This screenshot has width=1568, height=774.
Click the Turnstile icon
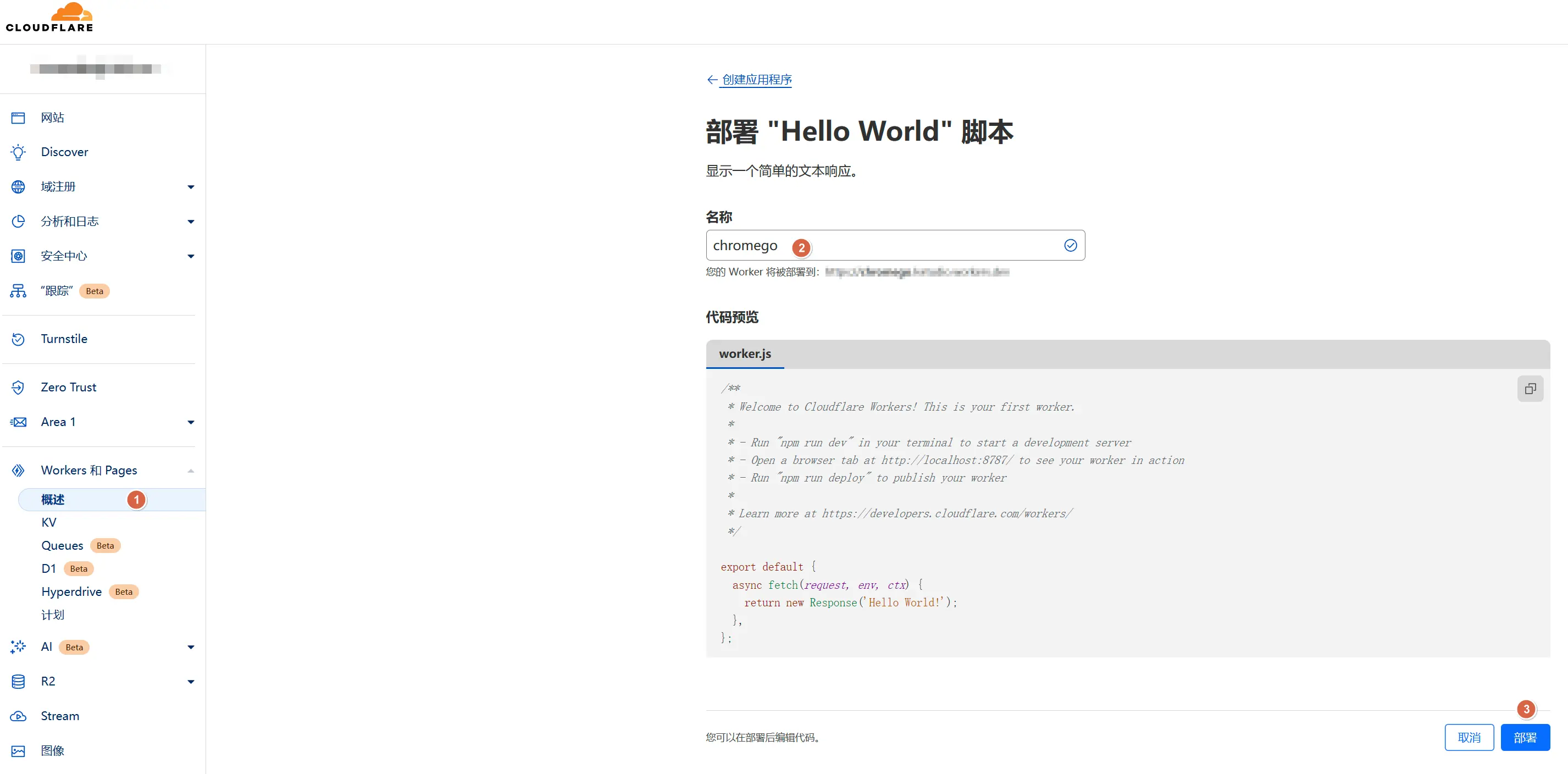tap(18, 339)
